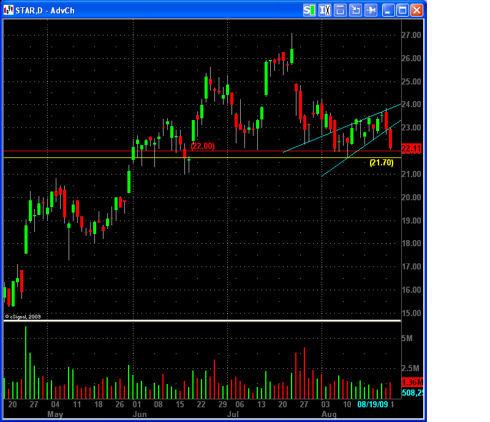490x422 pixels.
Task: Click the '06' date label on time axis
Action: [x=240, y=405]
